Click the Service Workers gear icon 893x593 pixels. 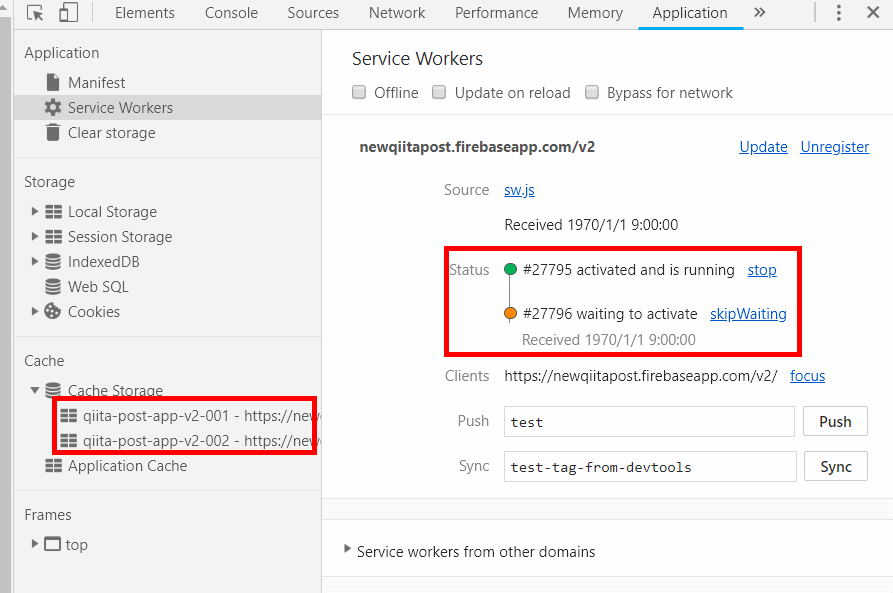pyautogui.click(x=54, y=107)
